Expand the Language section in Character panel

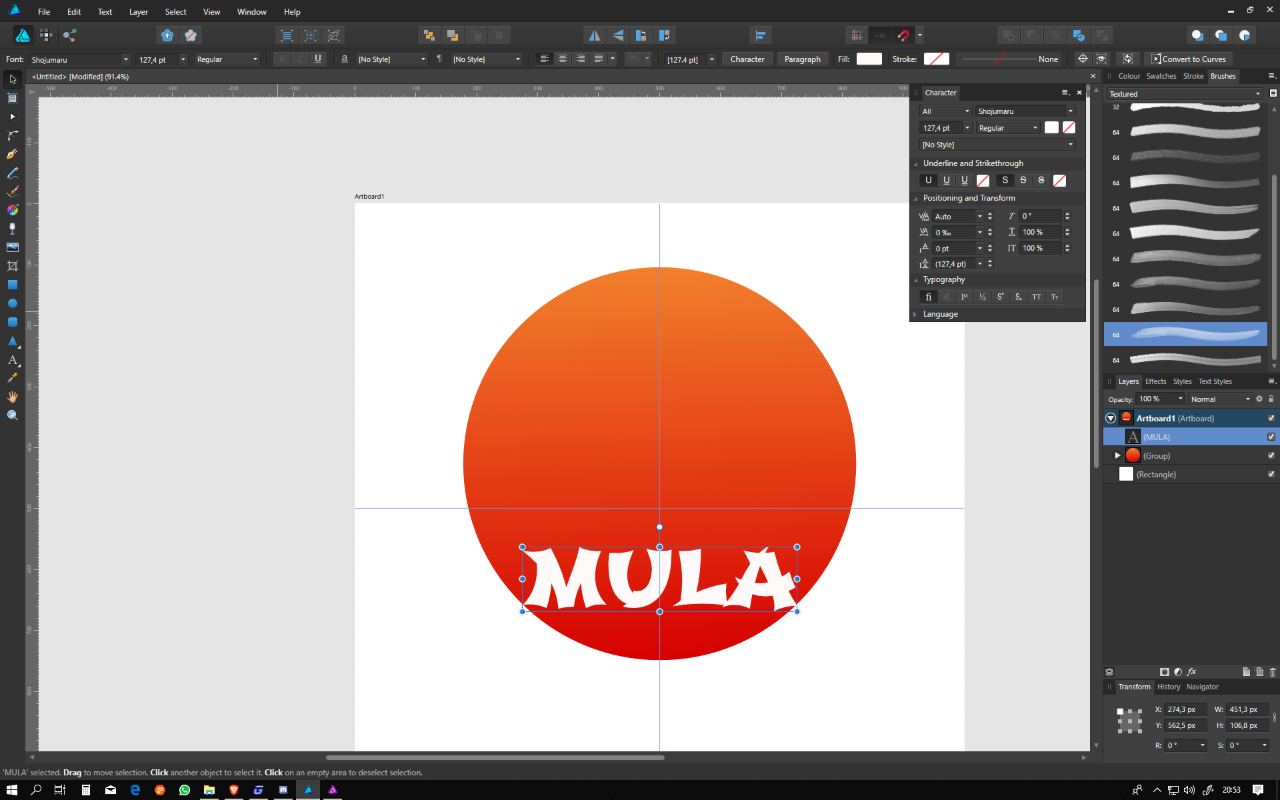940,314
